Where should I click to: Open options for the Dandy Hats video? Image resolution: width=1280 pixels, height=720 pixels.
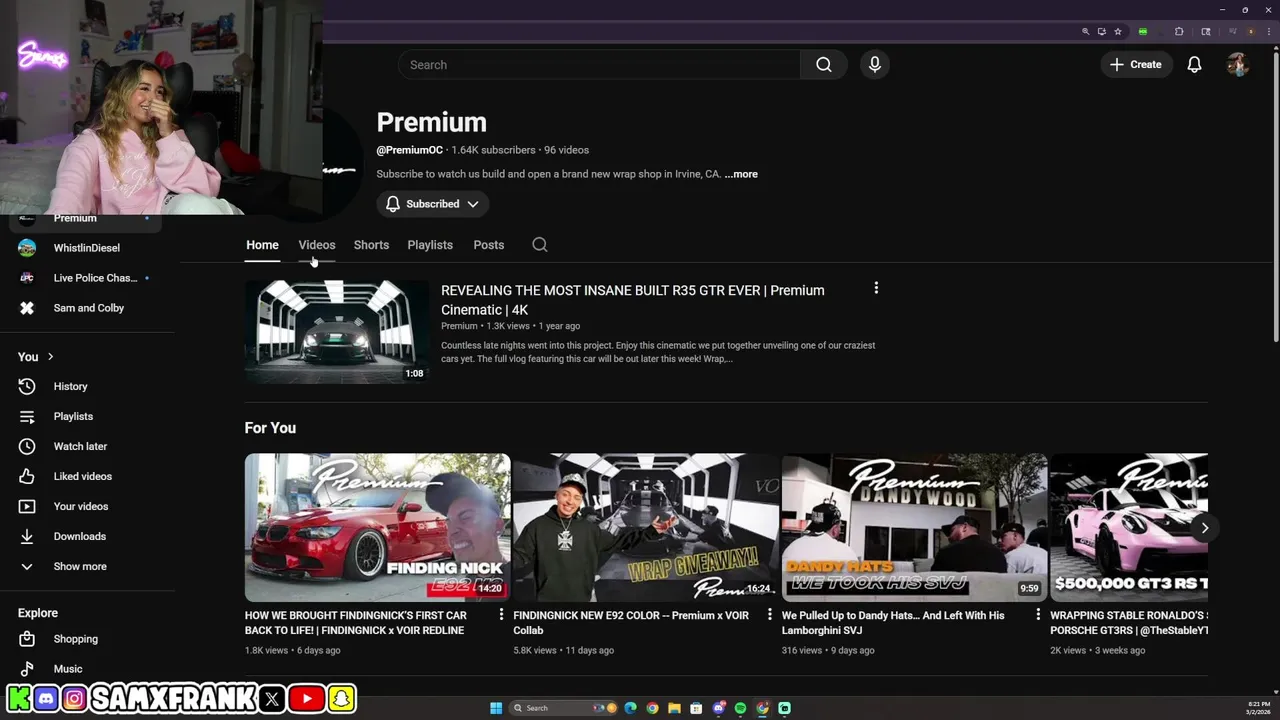[1037, 614]
